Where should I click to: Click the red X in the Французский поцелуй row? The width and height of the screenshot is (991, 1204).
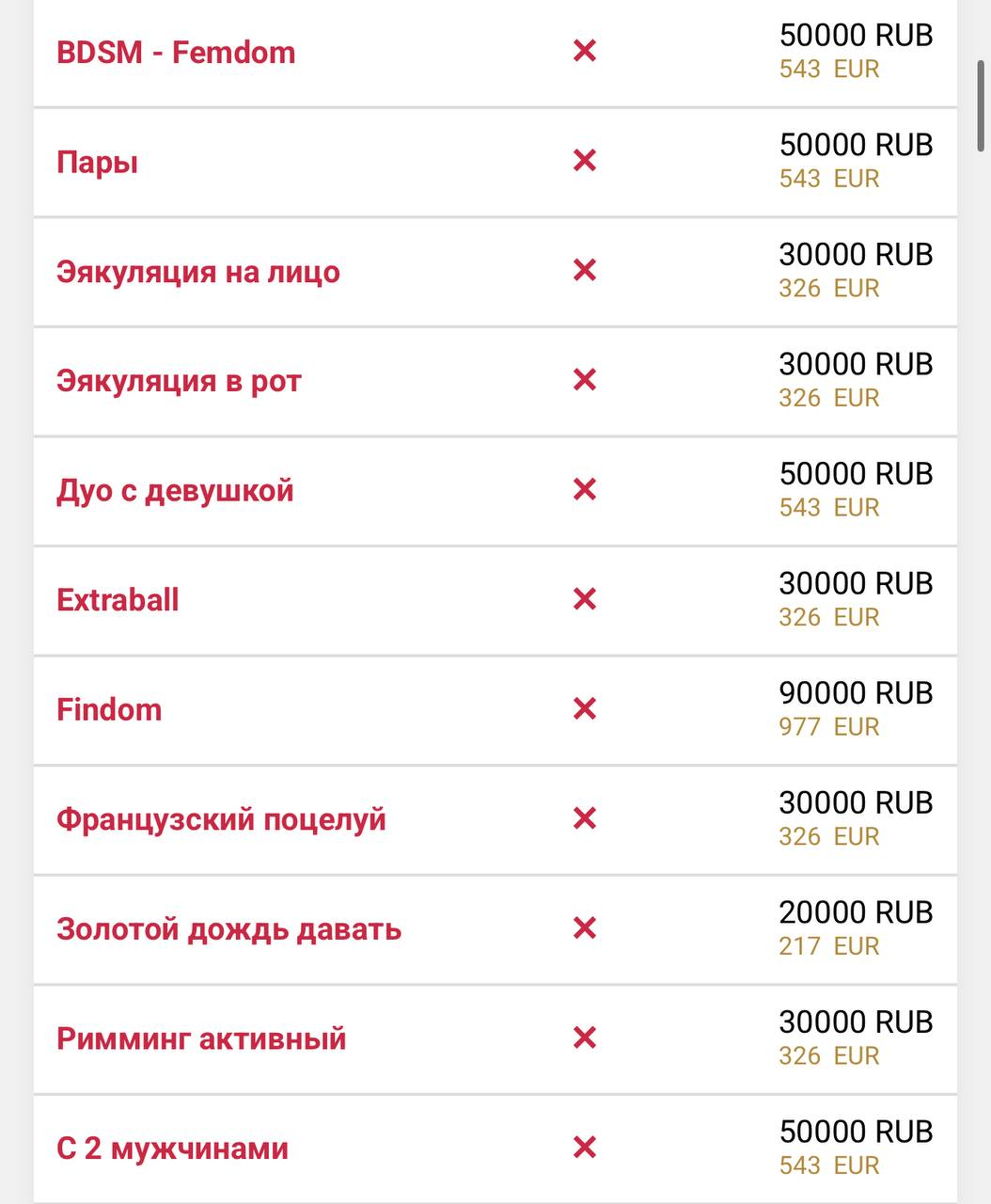(x=585, y=818)
